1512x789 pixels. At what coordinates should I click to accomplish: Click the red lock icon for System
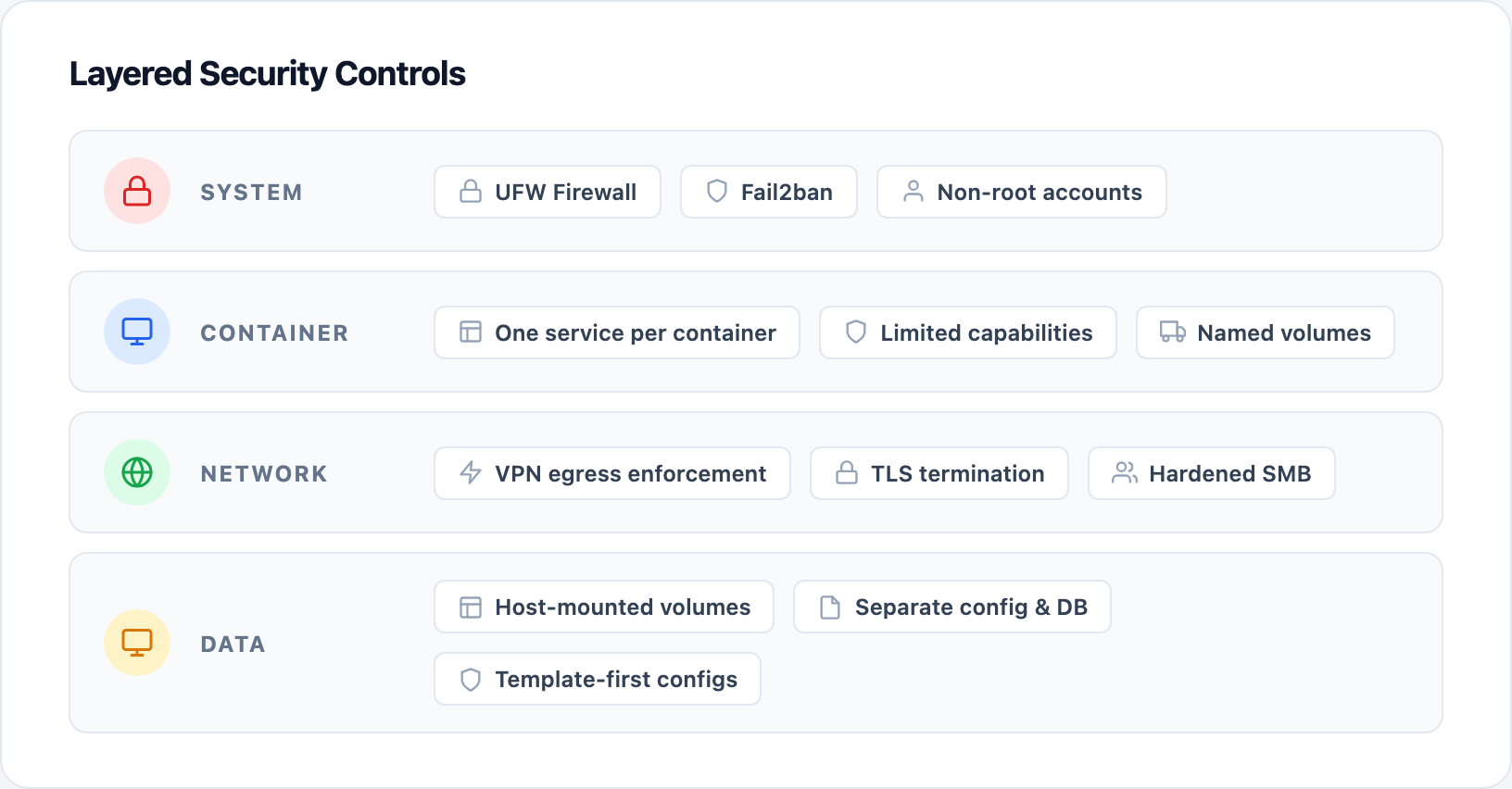tap(137, 191)
